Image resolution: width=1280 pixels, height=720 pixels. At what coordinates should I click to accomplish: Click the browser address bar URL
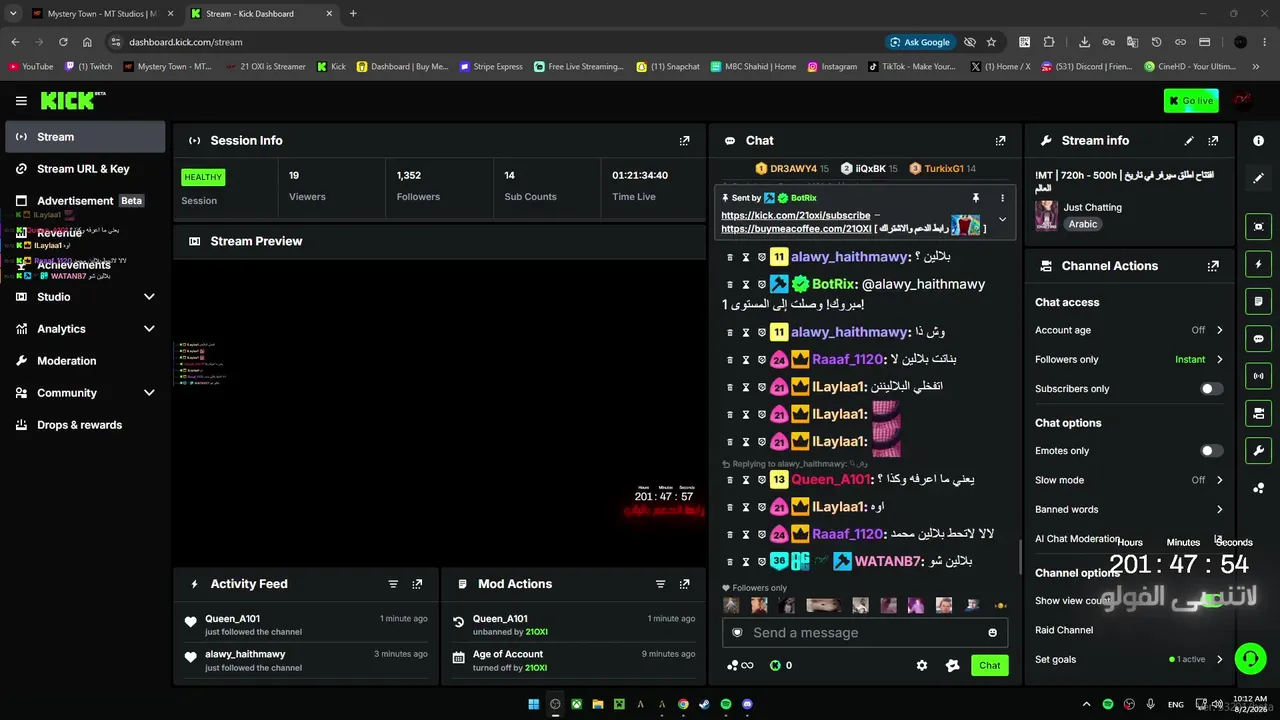tap(186, 42)
